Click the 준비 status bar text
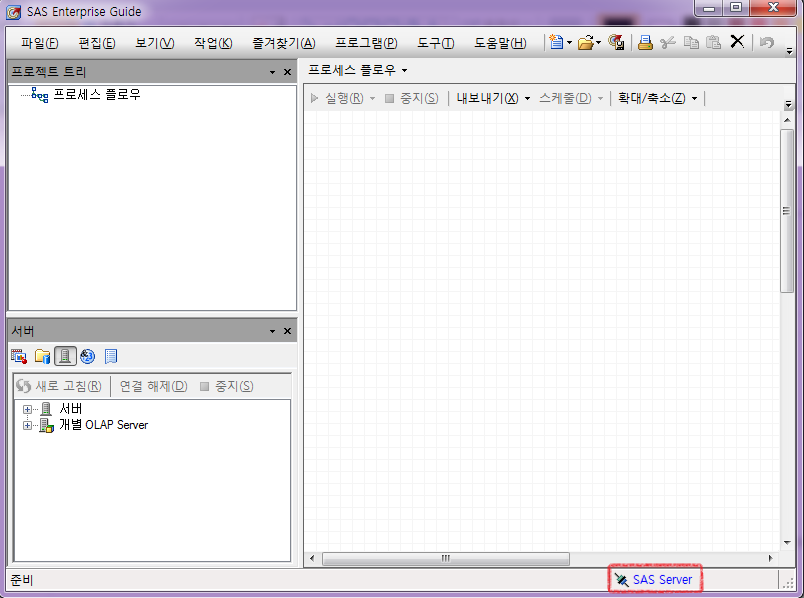 (22, 580)
